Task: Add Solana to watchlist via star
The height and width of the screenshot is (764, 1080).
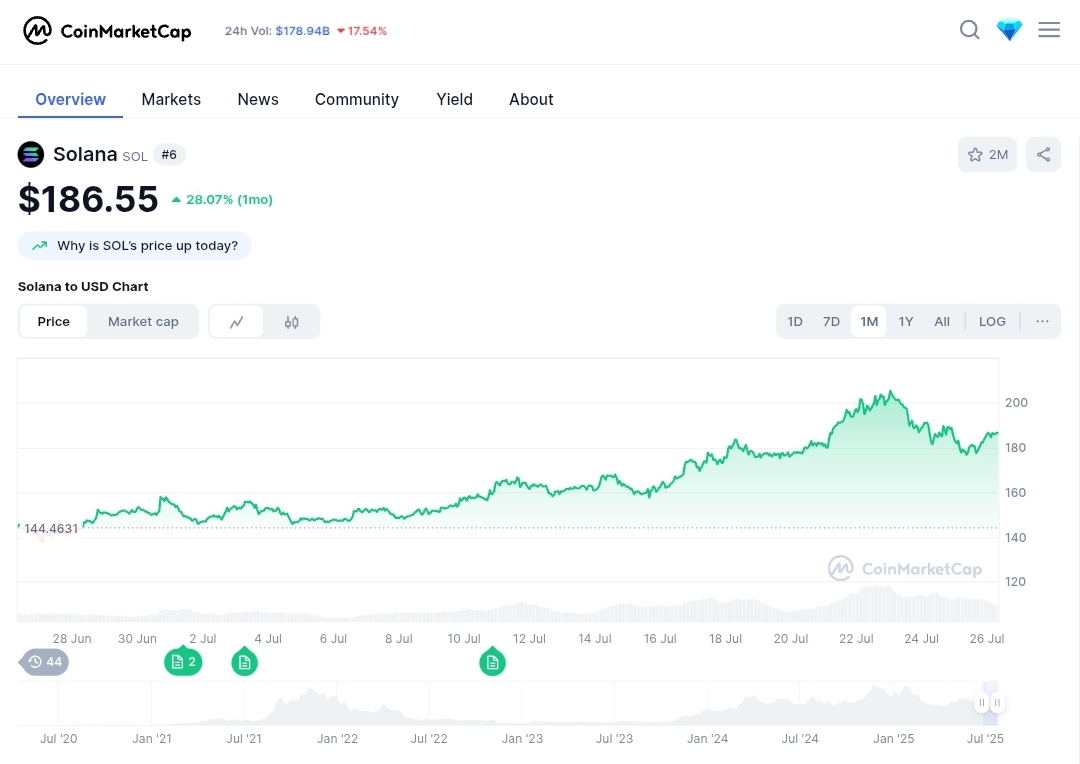Action: 987,155
